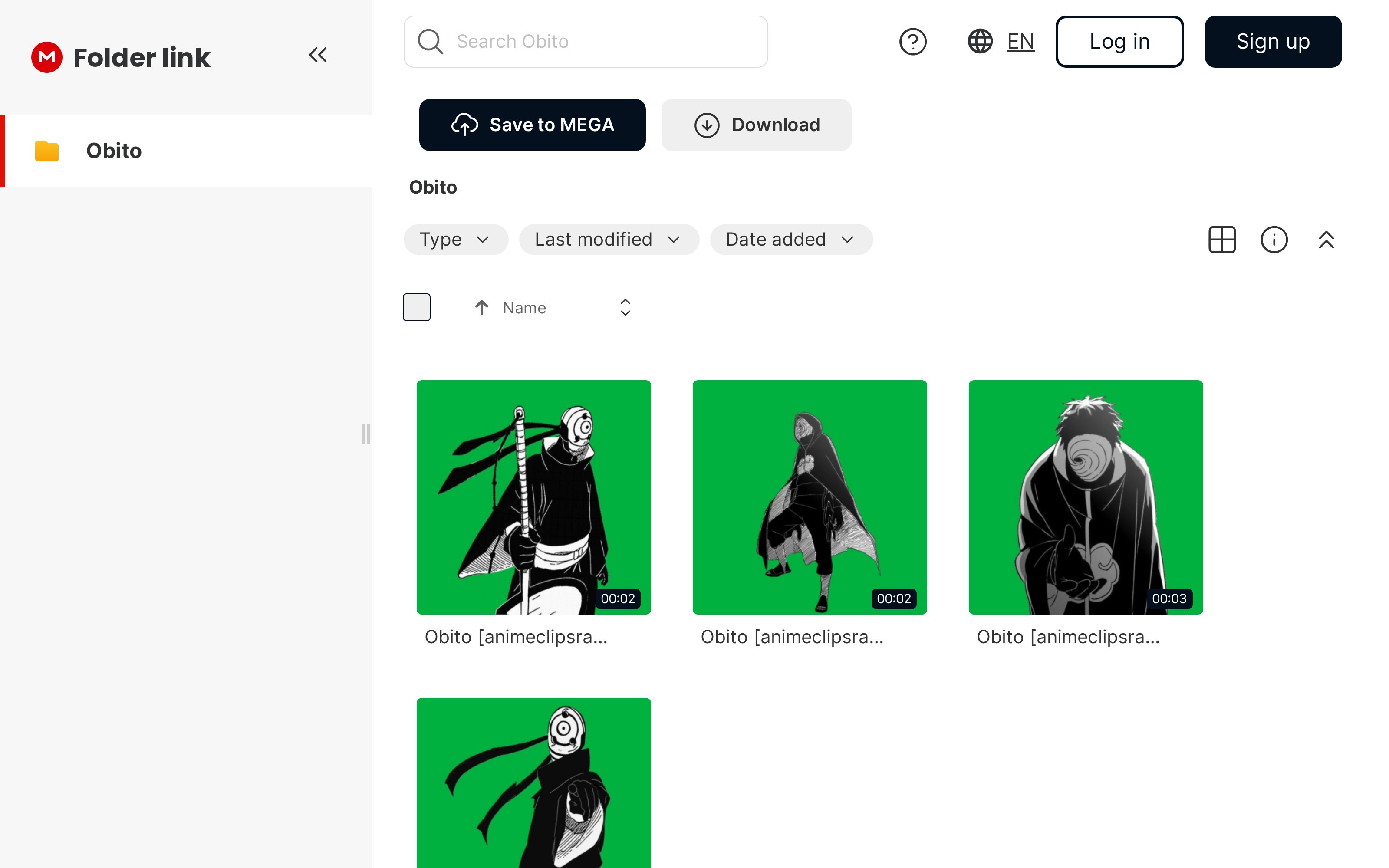
Task: Collapse filters with double up chevron
Action: tap(1326, 240)
